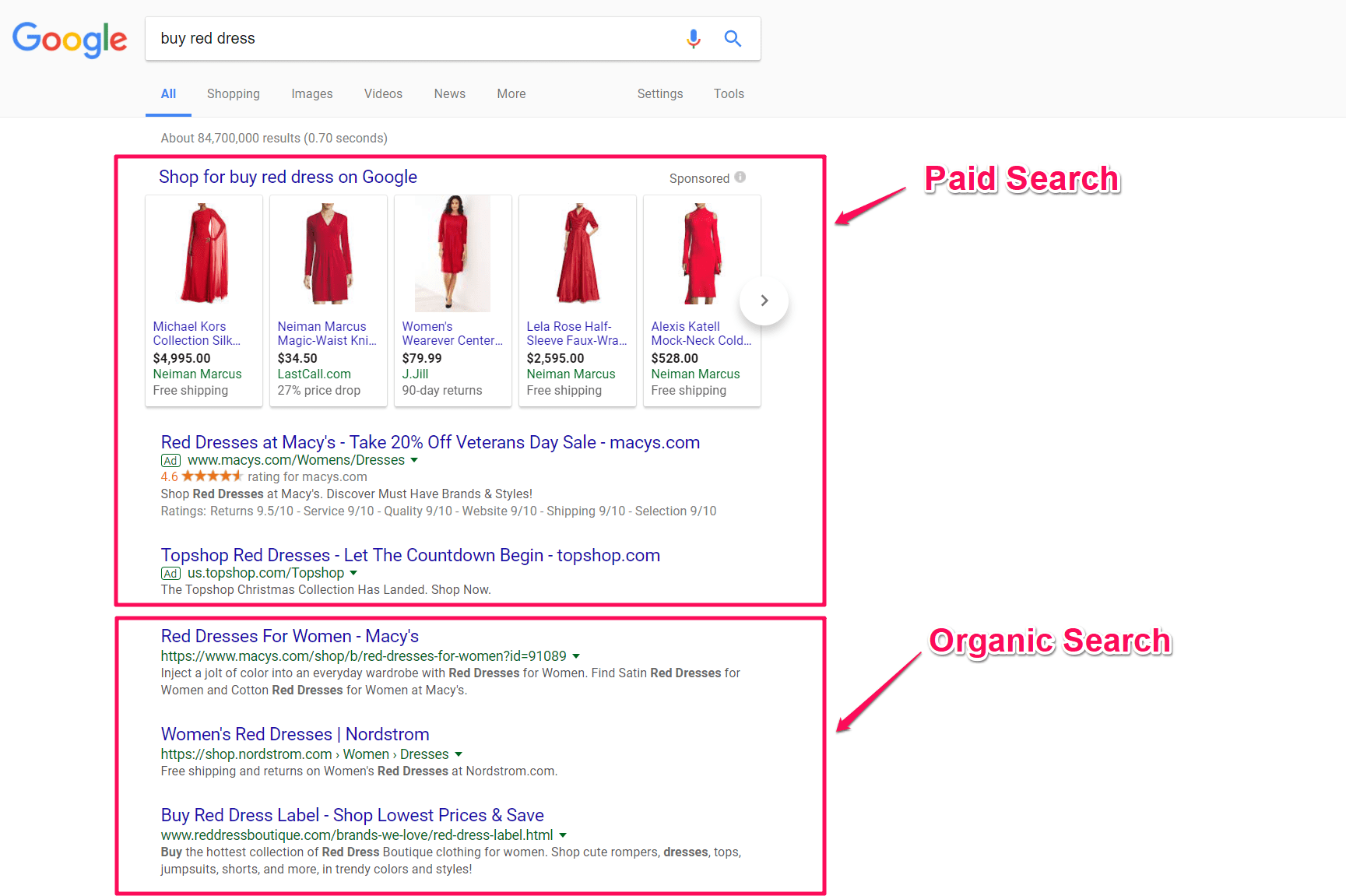The image size is (1346, 896).
Task: Click the Sponsored info icon
Action: pyautogui.click(x=740, y=177)
